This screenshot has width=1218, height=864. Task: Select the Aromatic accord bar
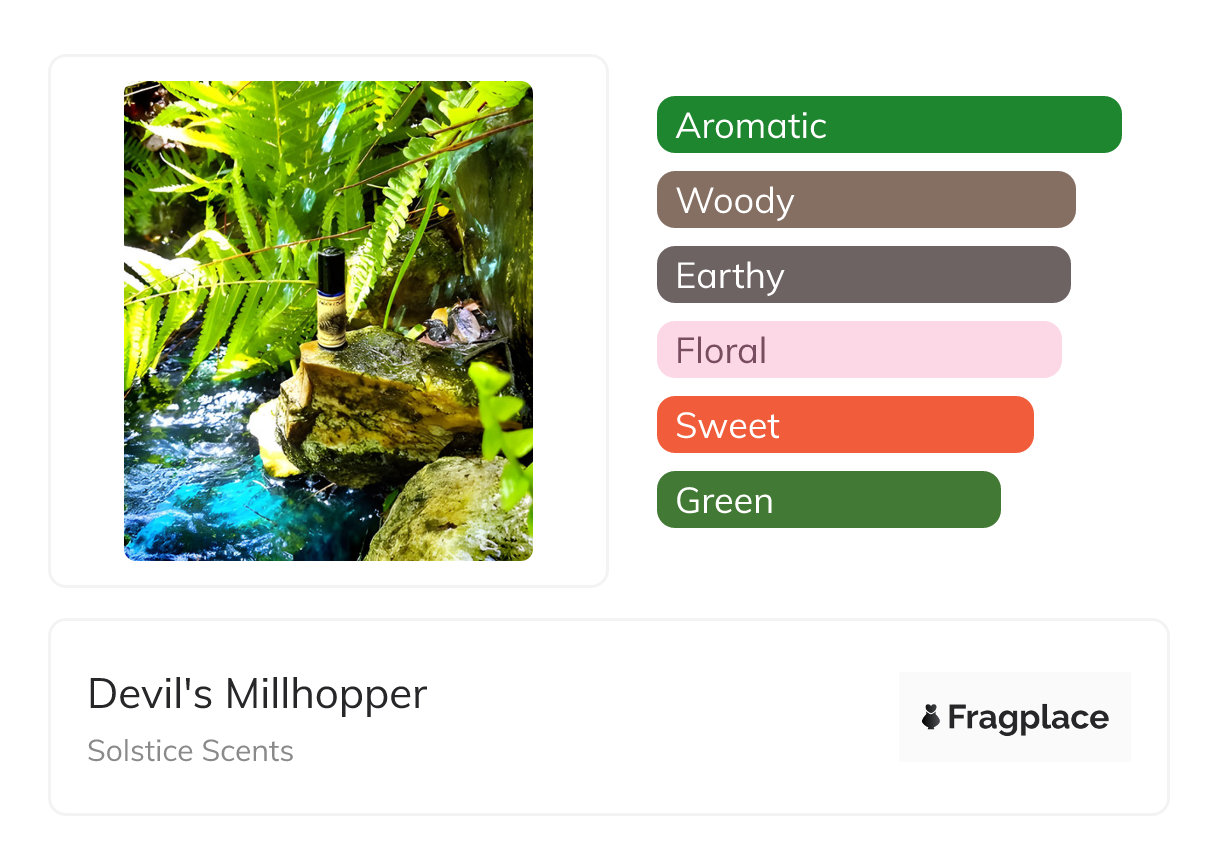[889, 125]
